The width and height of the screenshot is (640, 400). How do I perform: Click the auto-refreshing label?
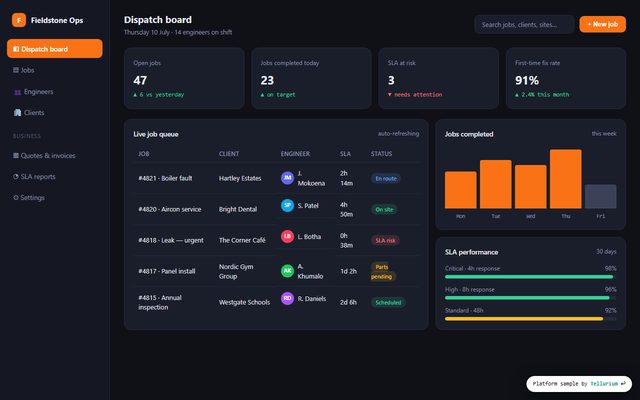click(x=398, y=133)
